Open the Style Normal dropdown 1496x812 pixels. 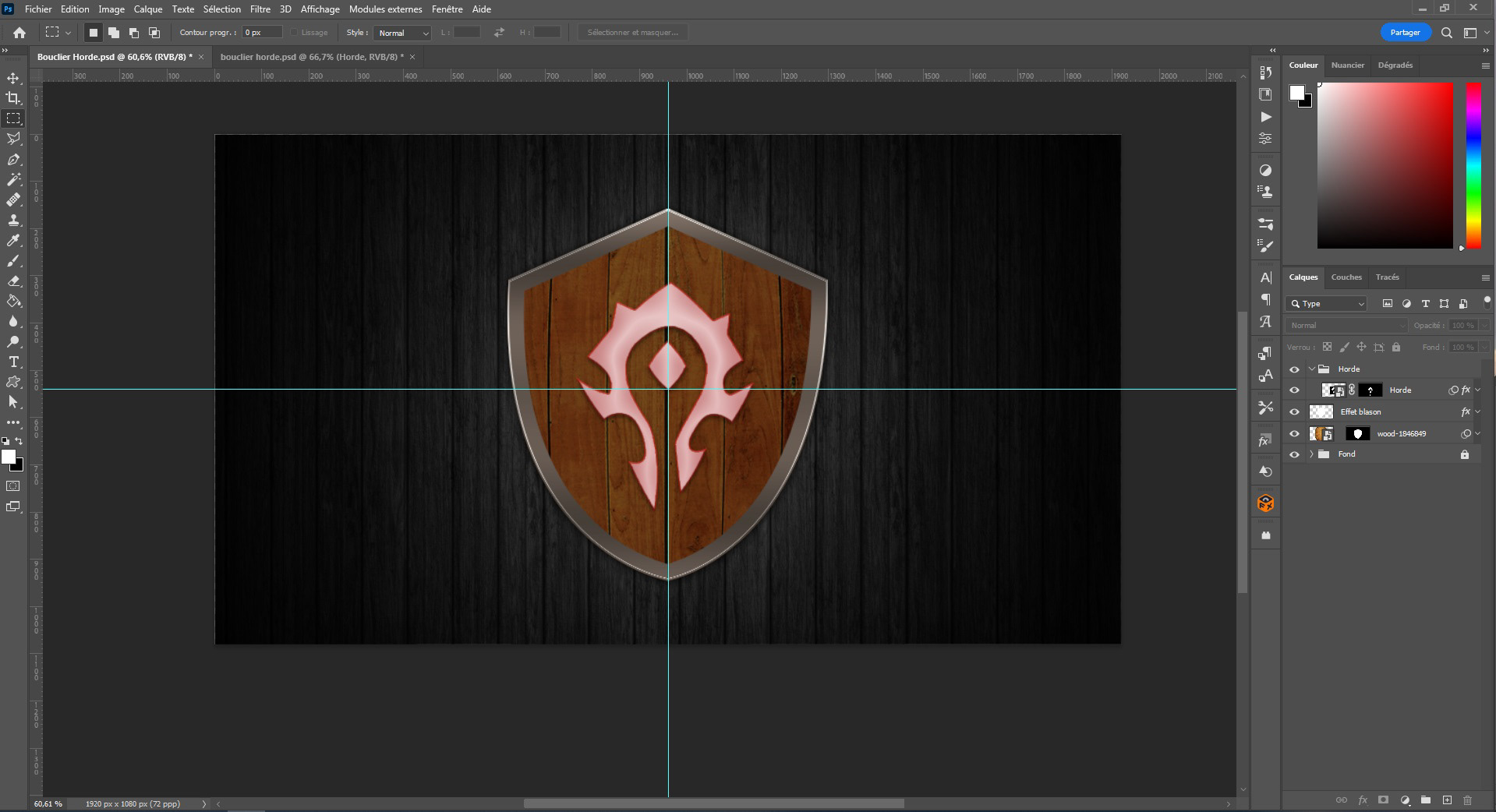402,33
